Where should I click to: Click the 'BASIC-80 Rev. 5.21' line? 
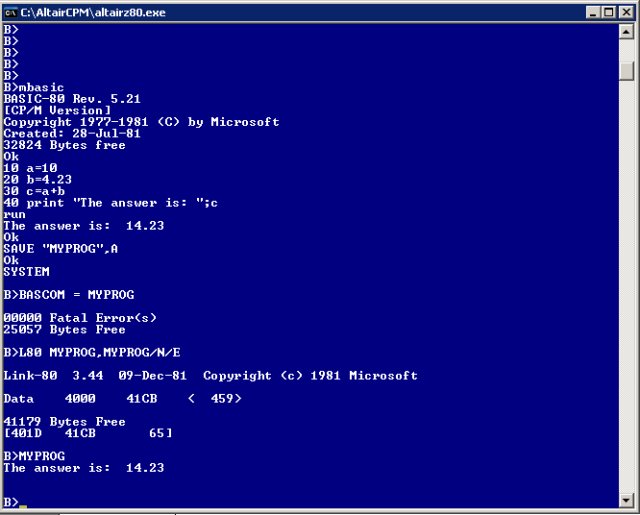click(x=72, y=99)
